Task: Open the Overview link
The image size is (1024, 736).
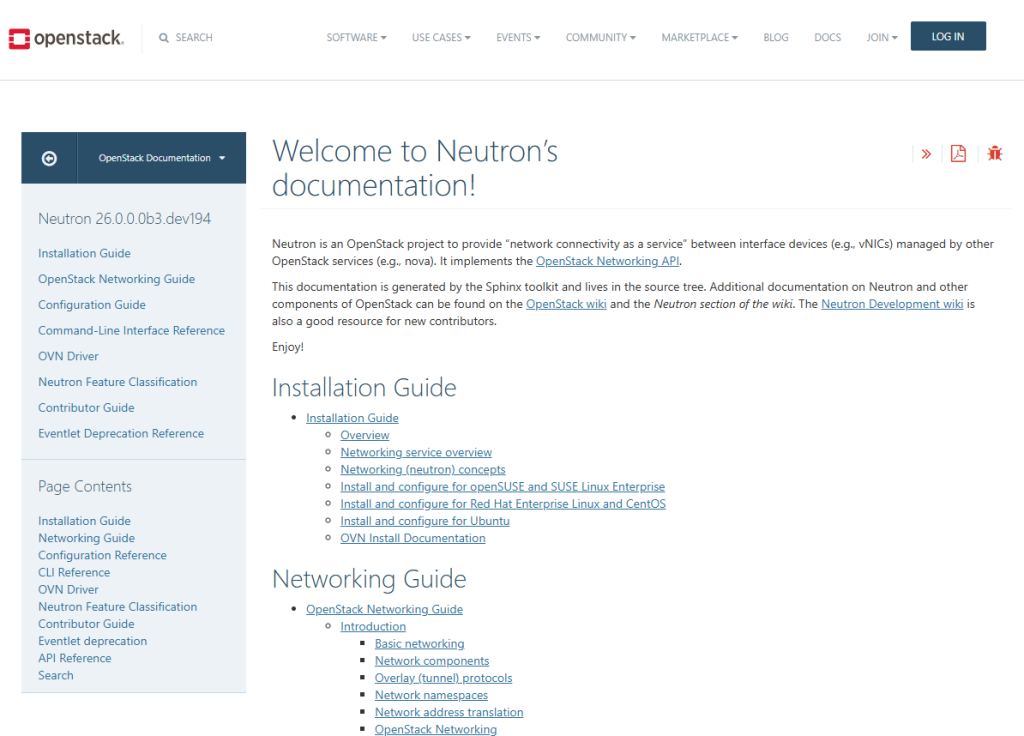Action: click(x=364, y=436)
